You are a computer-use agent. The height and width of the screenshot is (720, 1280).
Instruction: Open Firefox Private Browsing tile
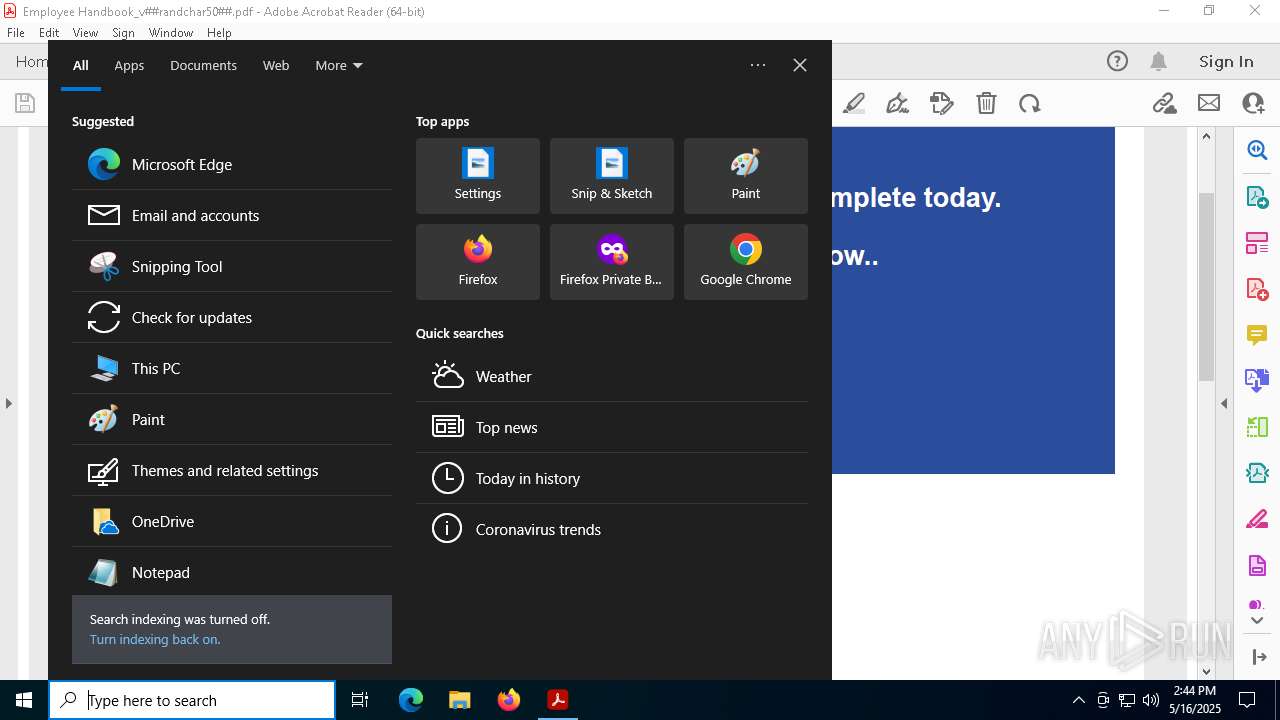coord(612,262)
